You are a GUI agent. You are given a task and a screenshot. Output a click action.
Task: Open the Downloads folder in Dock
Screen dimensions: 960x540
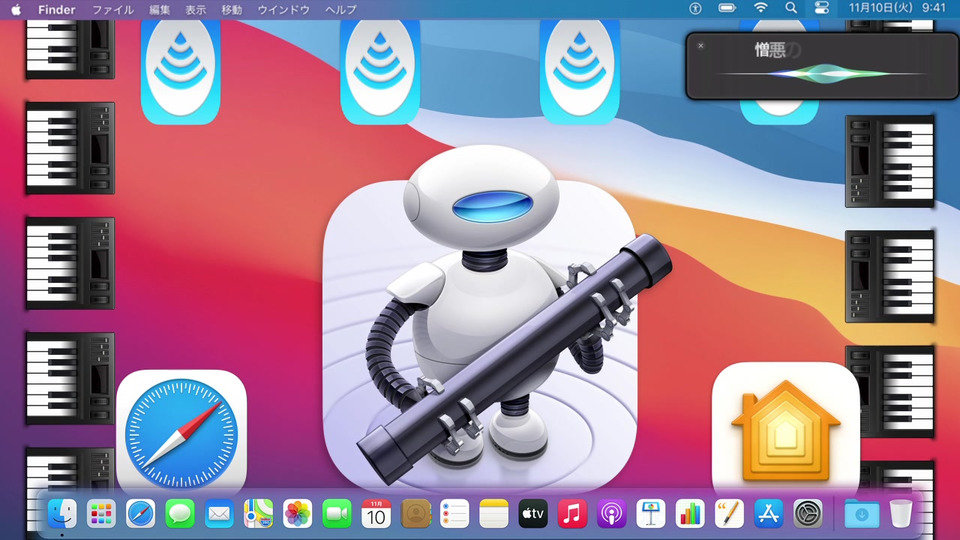[x=861, y=514]
